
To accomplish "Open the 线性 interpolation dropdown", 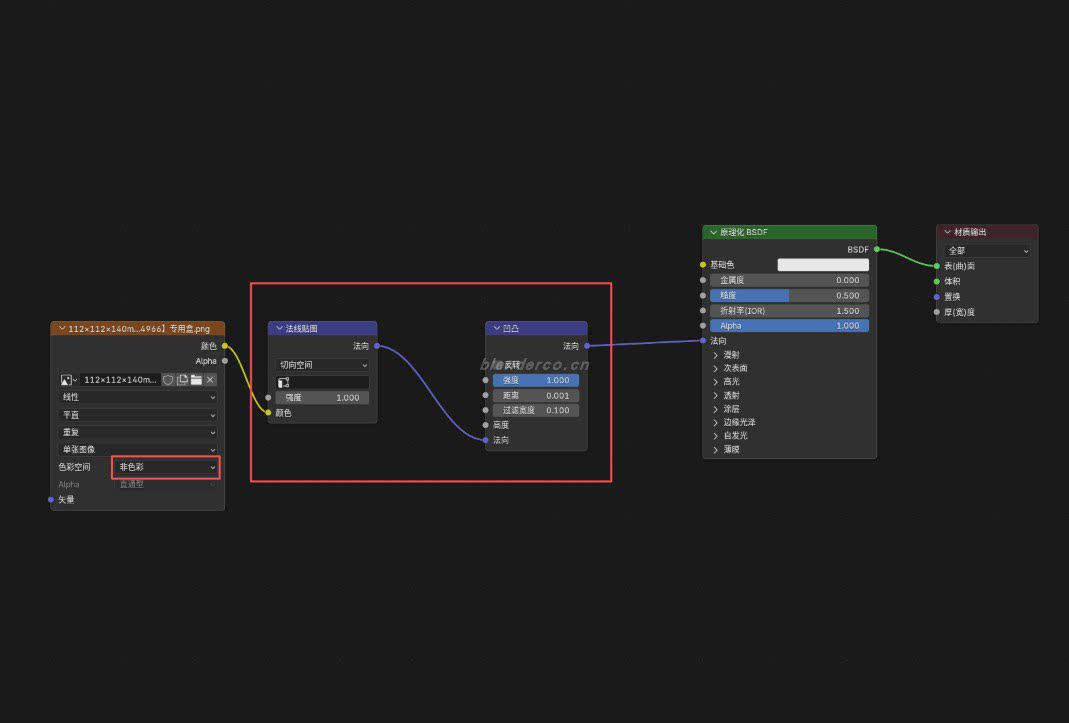I will click(x=138, y=397).
